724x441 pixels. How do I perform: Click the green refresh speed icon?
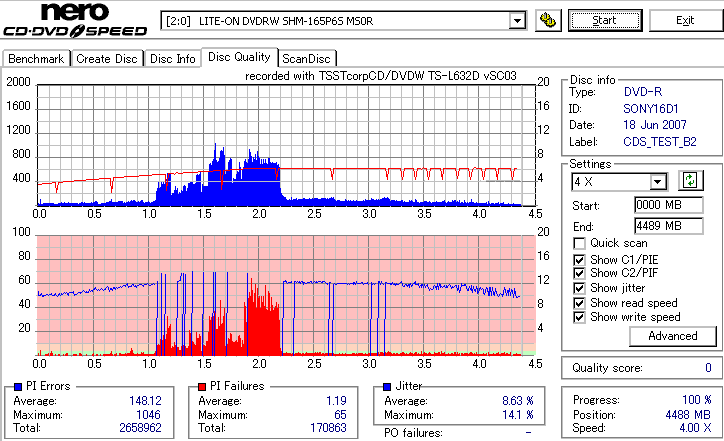tap(690, 180)
